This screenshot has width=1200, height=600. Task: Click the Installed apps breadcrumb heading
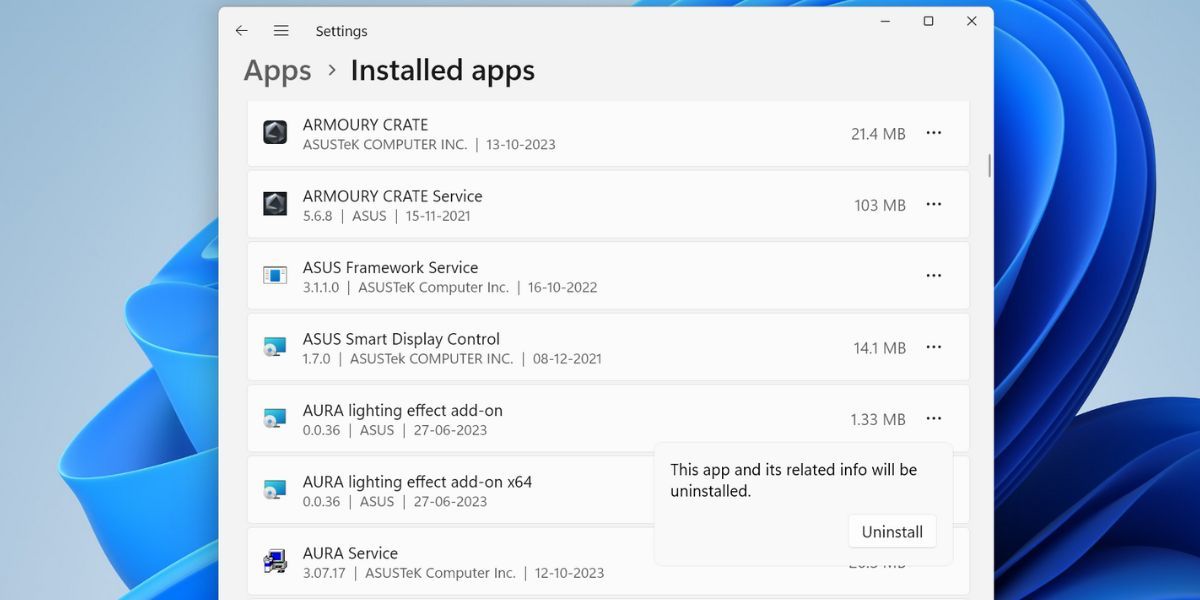click(442, 70)
